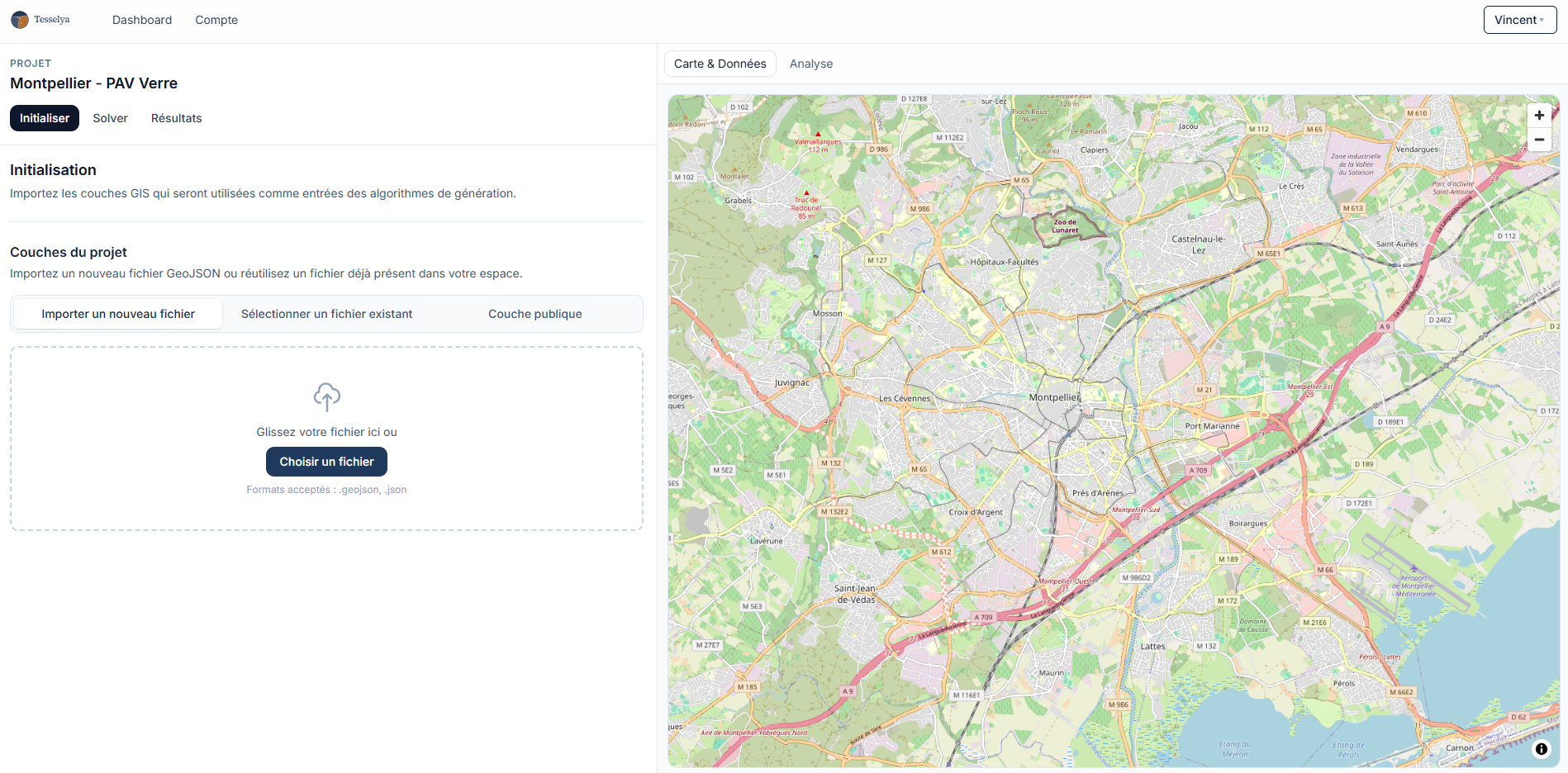Click the Le Crès map label

(x=1291, y=186)
